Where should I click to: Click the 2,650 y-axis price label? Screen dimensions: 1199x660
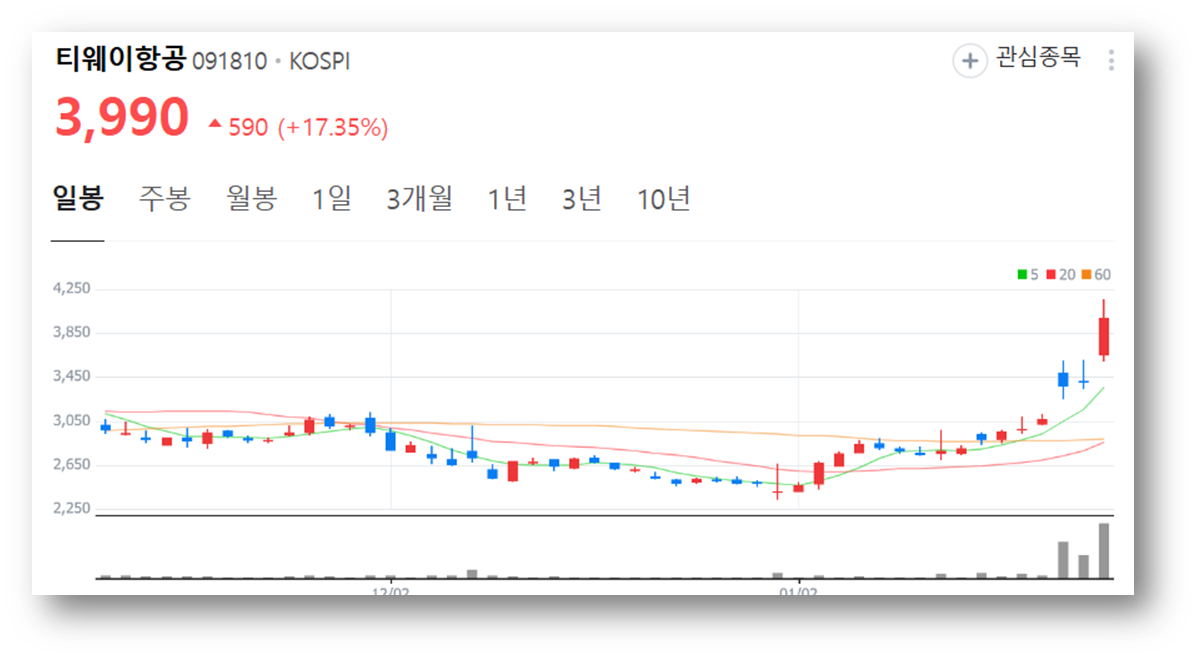tap(71, 464)
